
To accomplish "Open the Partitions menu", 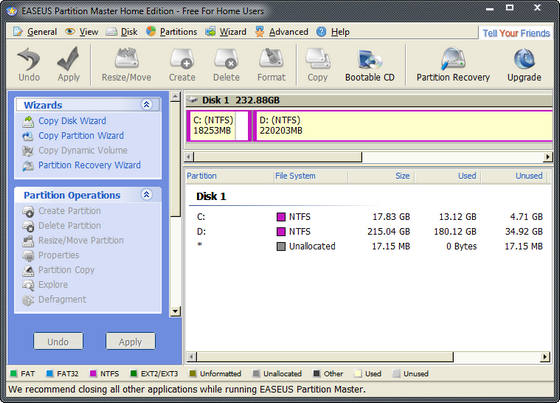I will 172,32.
